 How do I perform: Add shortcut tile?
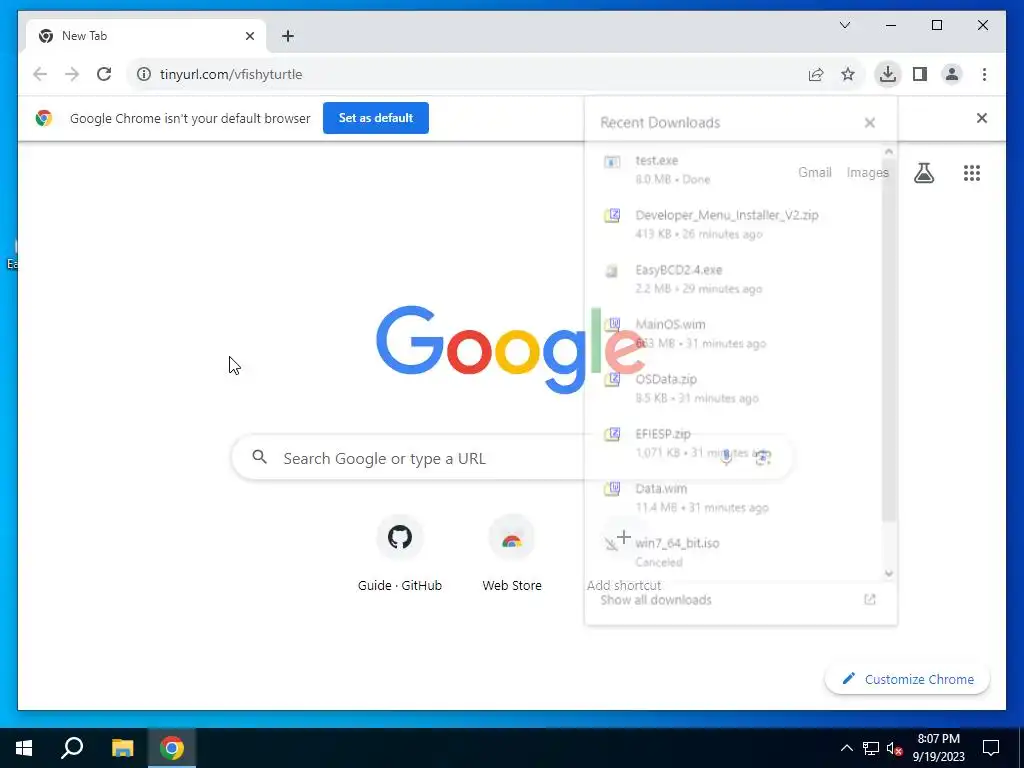point(624,554)
